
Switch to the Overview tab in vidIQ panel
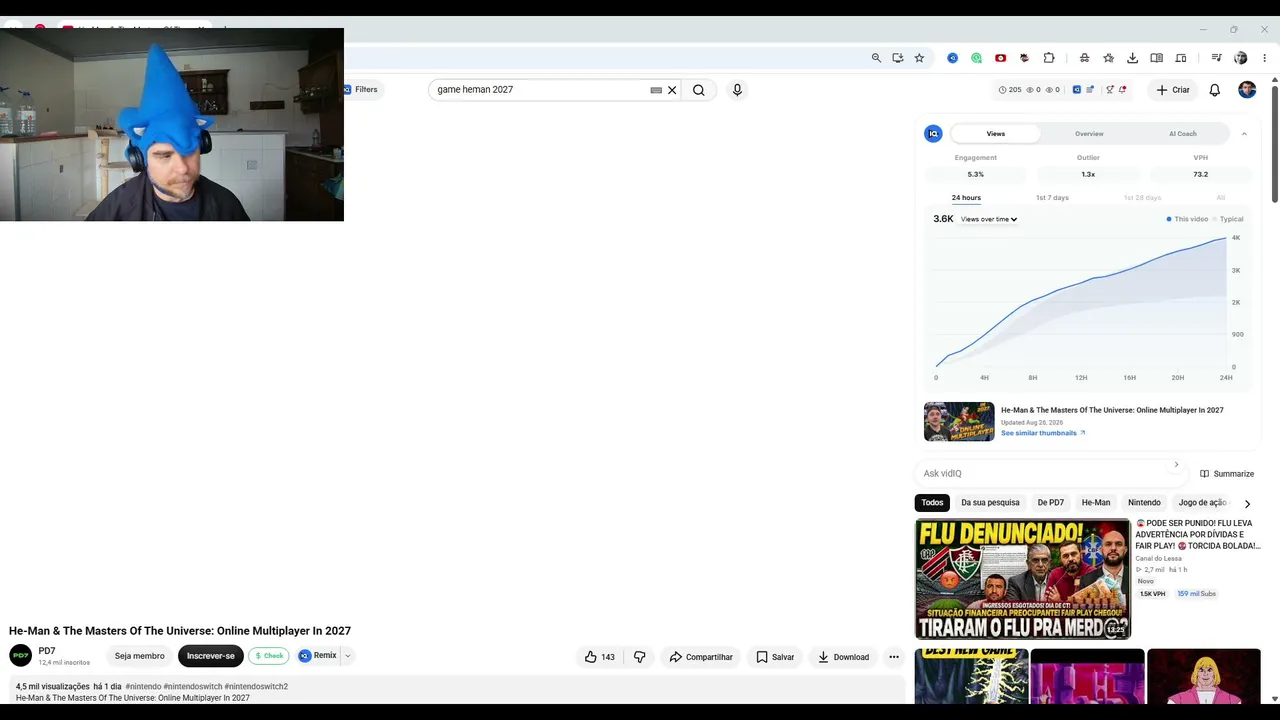[x=1089, y=134]
